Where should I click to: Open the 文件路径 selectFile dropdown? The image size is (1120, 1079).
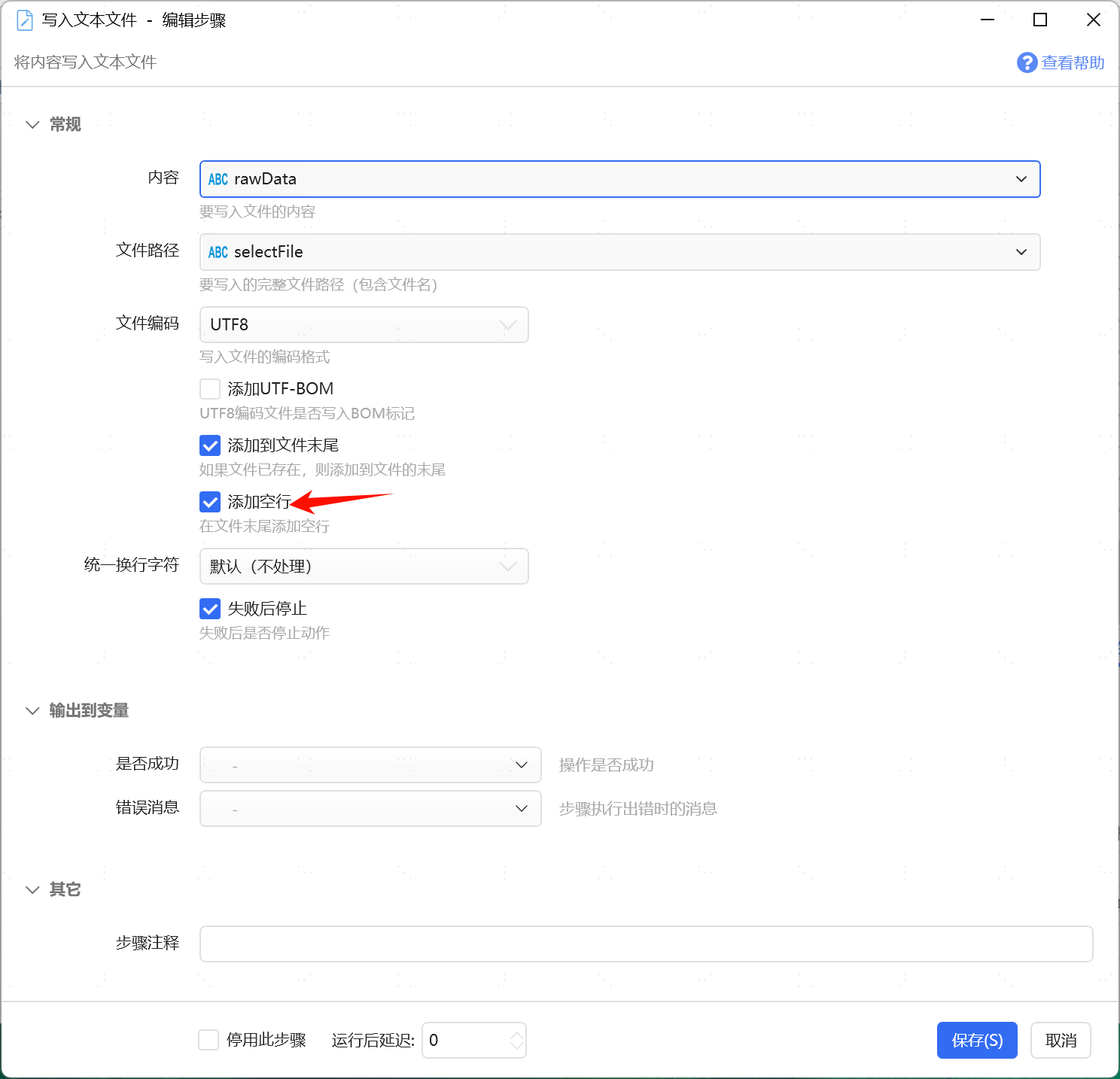[x=619, y=252]
